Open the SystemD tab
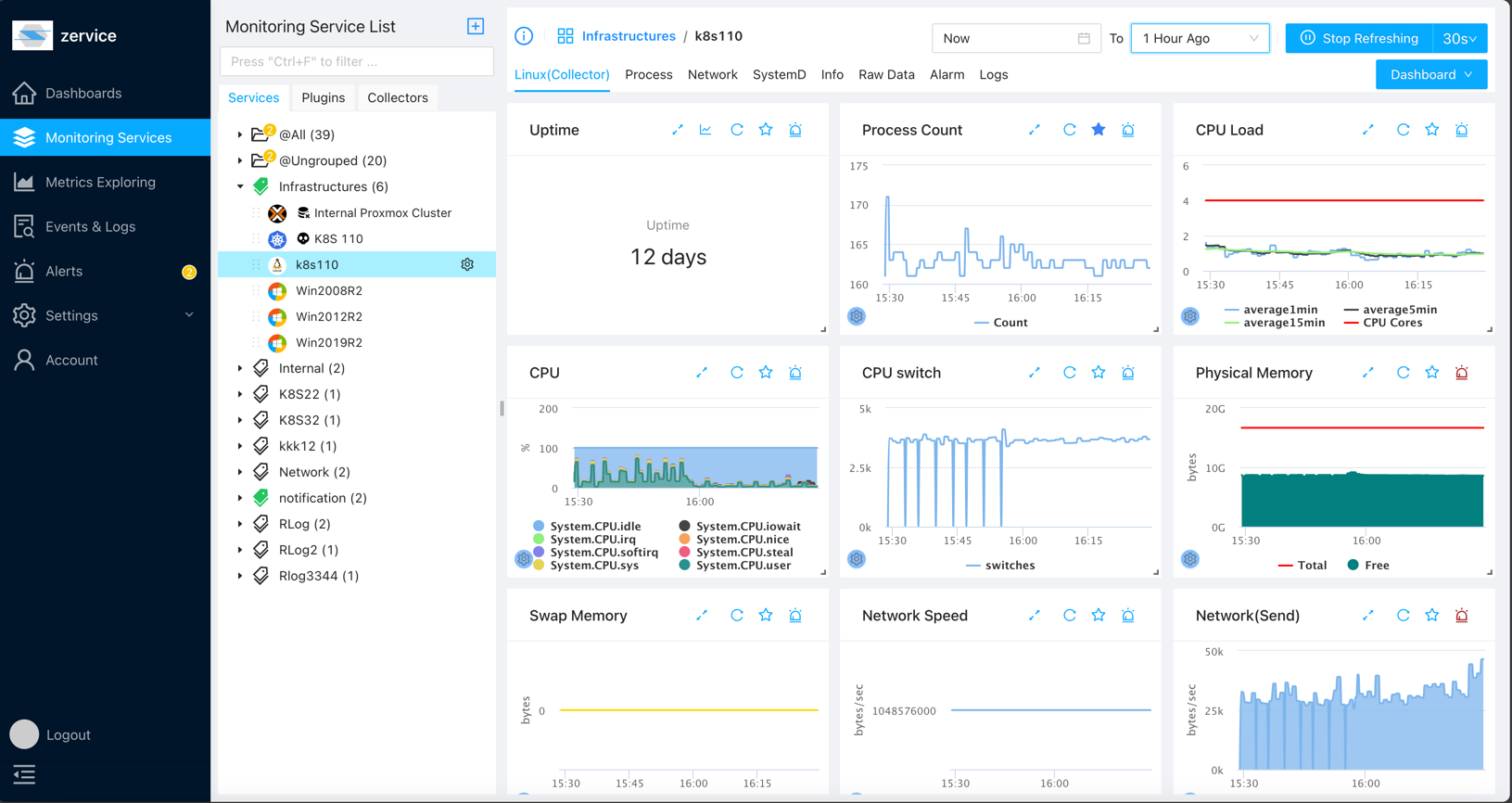The height and width of the screenshot is (803, 1512). point(779,74)
